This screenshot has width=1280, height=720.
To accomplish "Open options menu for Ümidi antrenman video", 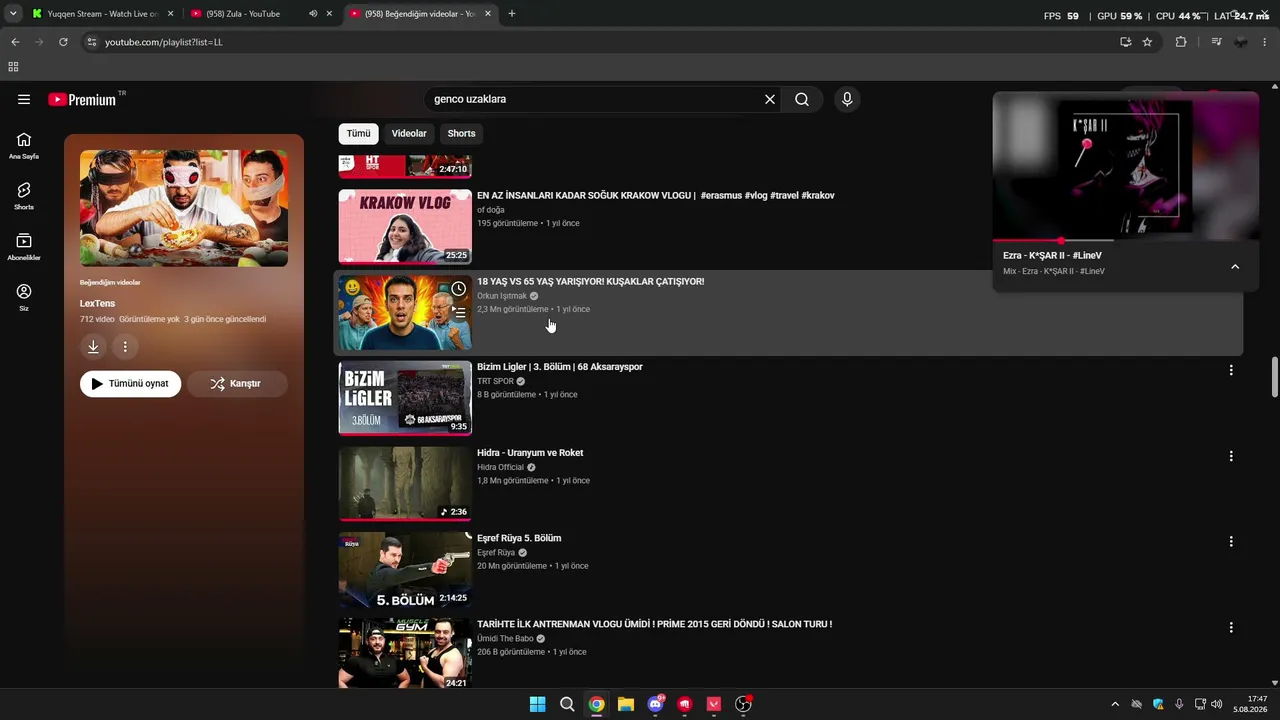I will (x=1231, y=627).
